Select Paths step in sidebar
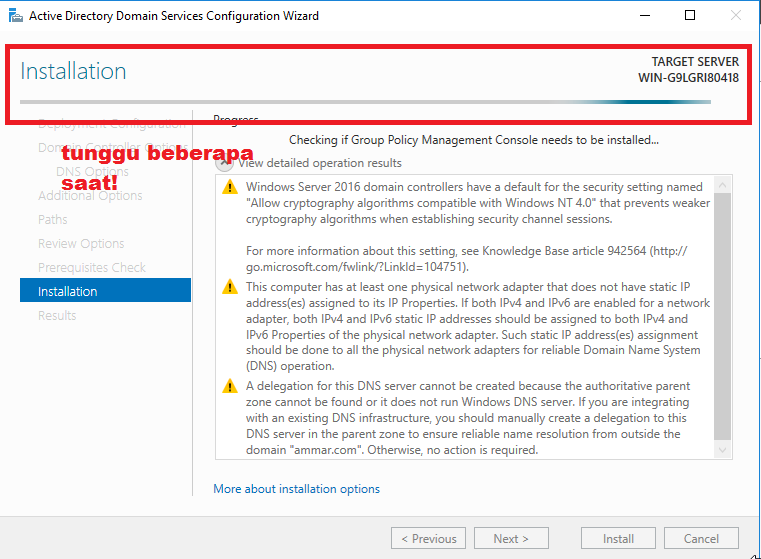 52,219
